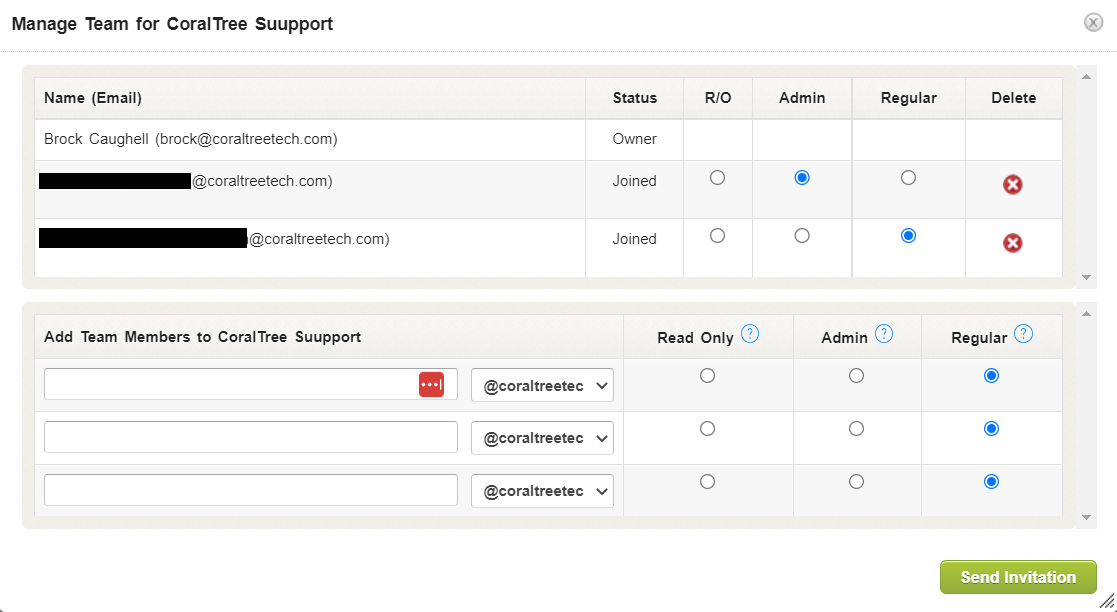This screenshot has width=1117, height=612.
Task: Open domain dropdown in first add-member row
Action: tap(542, 385)
